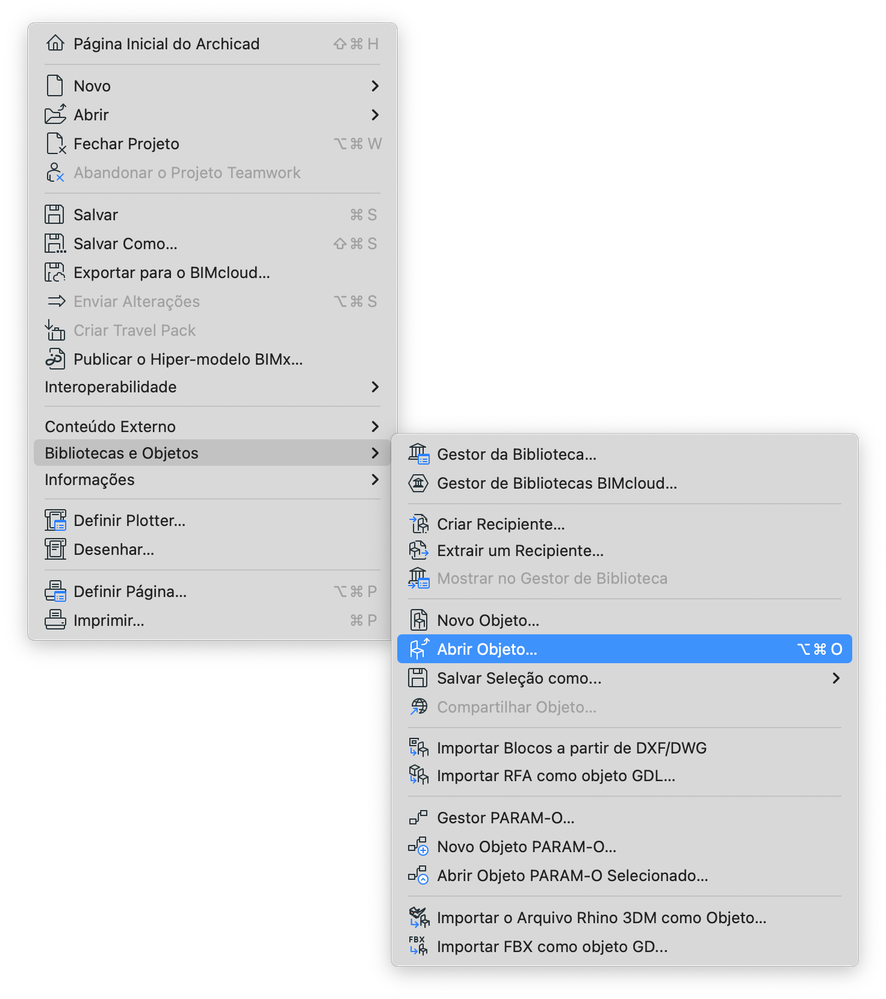
Task: Click the Gestor de Bibliotecas BIMcloud hexagon icon
Action: 418,483
